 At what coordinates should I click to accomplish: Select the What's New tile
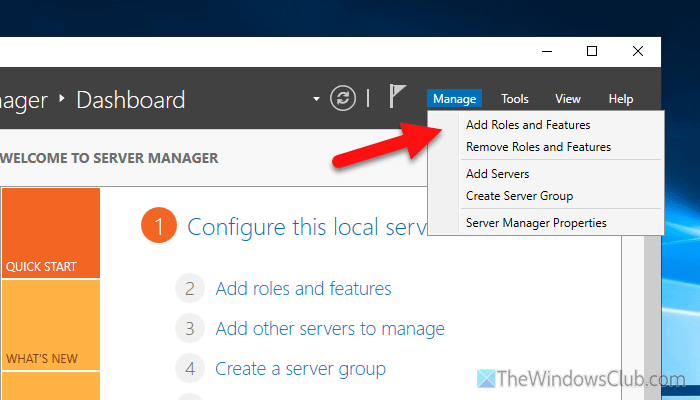coord(51,325)
